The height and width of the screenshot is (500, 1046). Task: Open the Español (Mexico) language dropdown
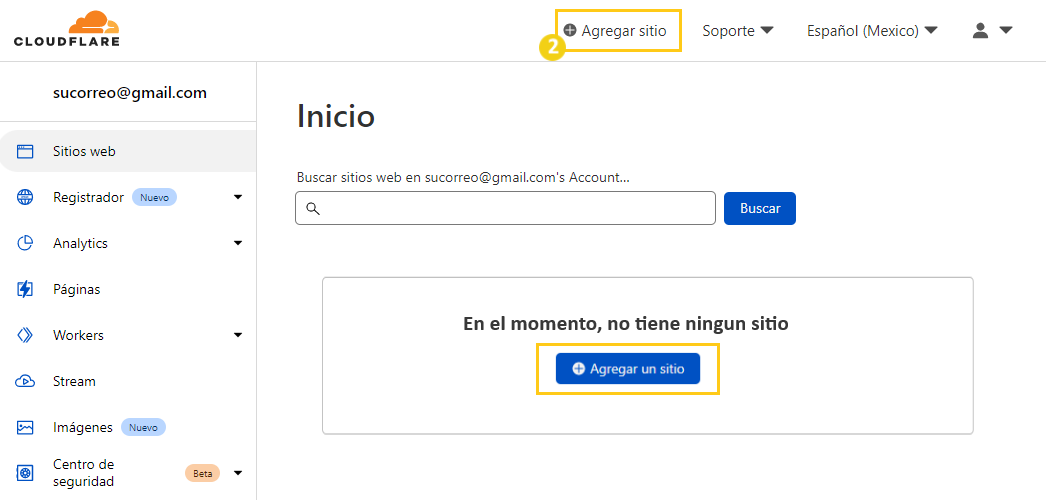click(873, 31)
